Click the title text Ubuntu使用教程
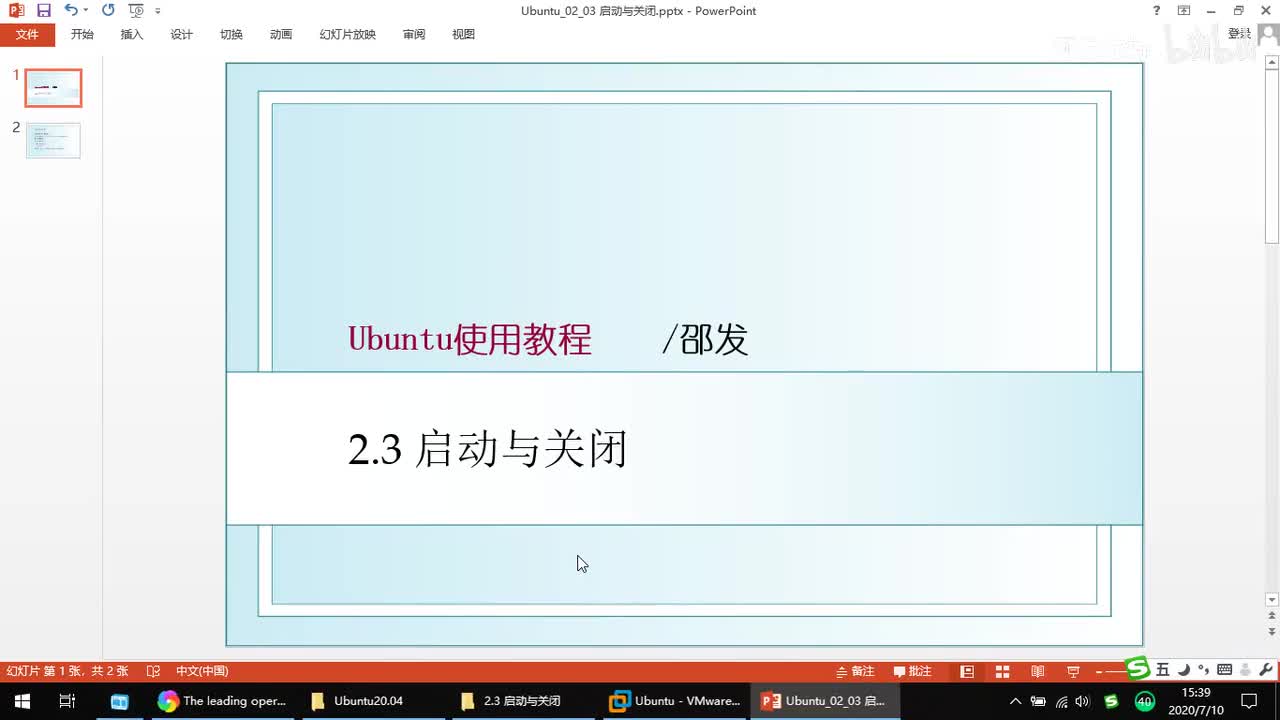Viewport: 1280px width, 720px height. click(x=470, y=339)
